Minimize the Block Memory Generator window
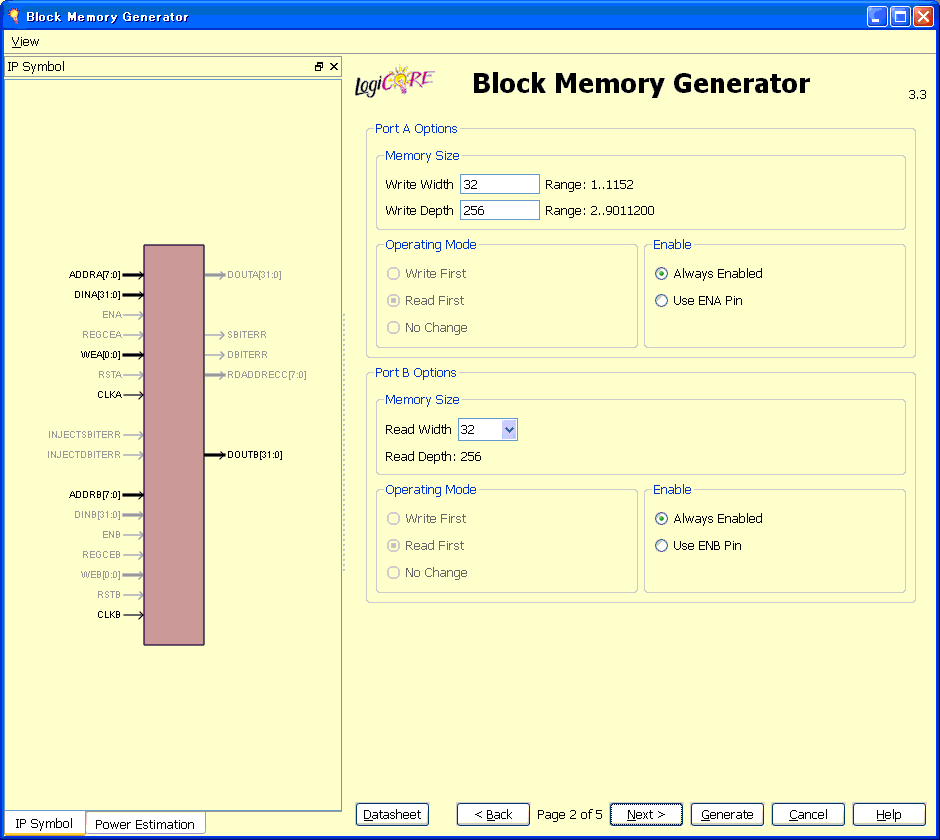The image size is (940, 840). tap(876, 16)
